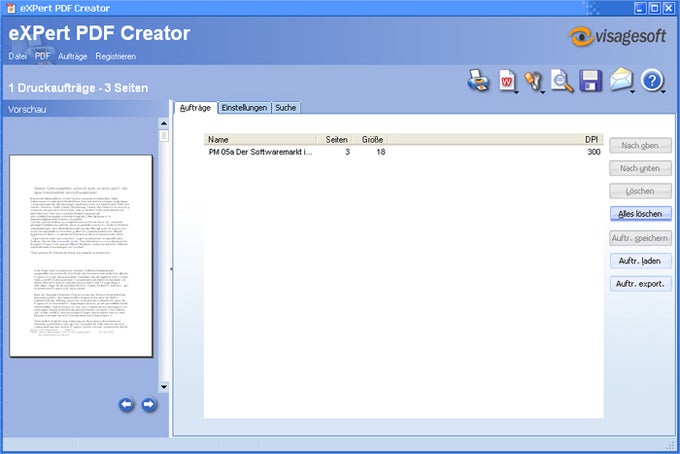Switch to the Aufträge tab
Screen dimensions: 680x454
pos(195,108)
